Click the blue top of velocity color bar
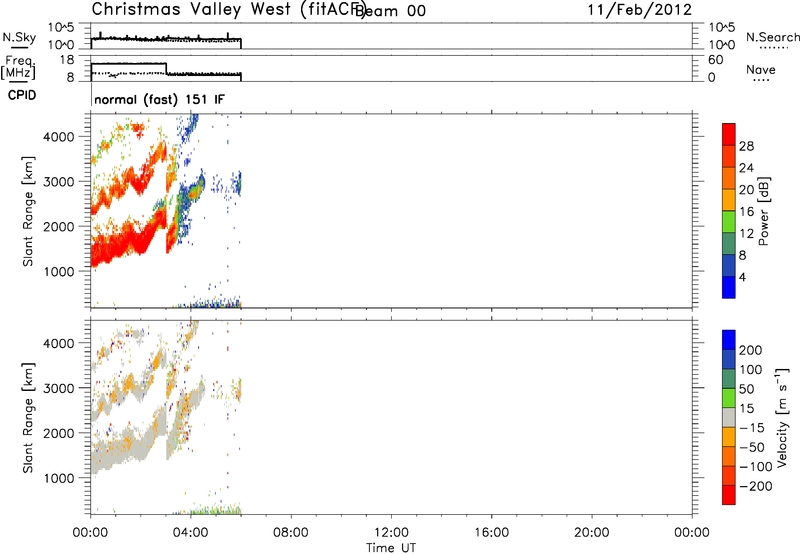 pos(729,340)
